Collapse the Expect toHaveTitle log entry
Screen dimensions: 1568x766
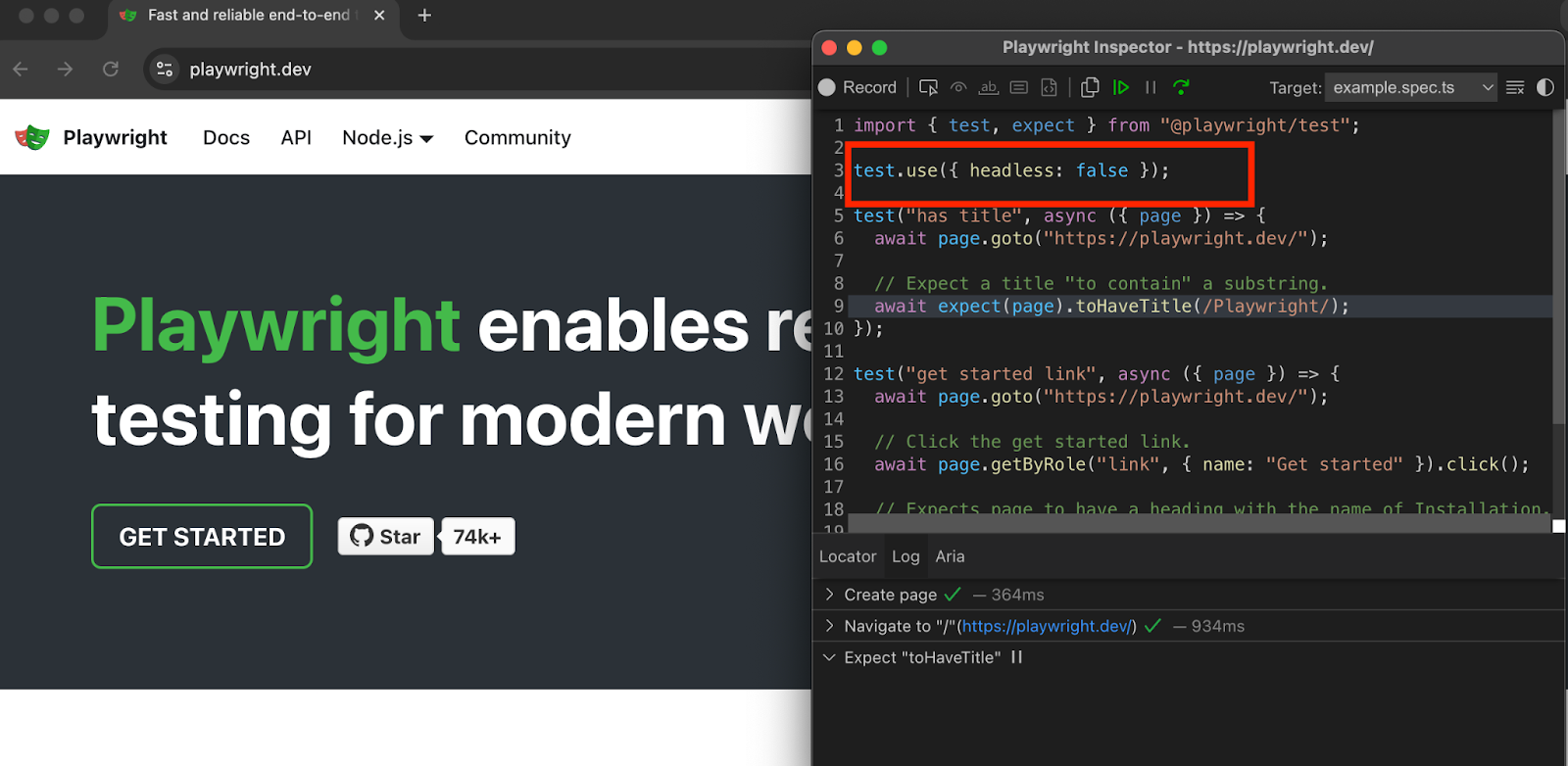829,657
